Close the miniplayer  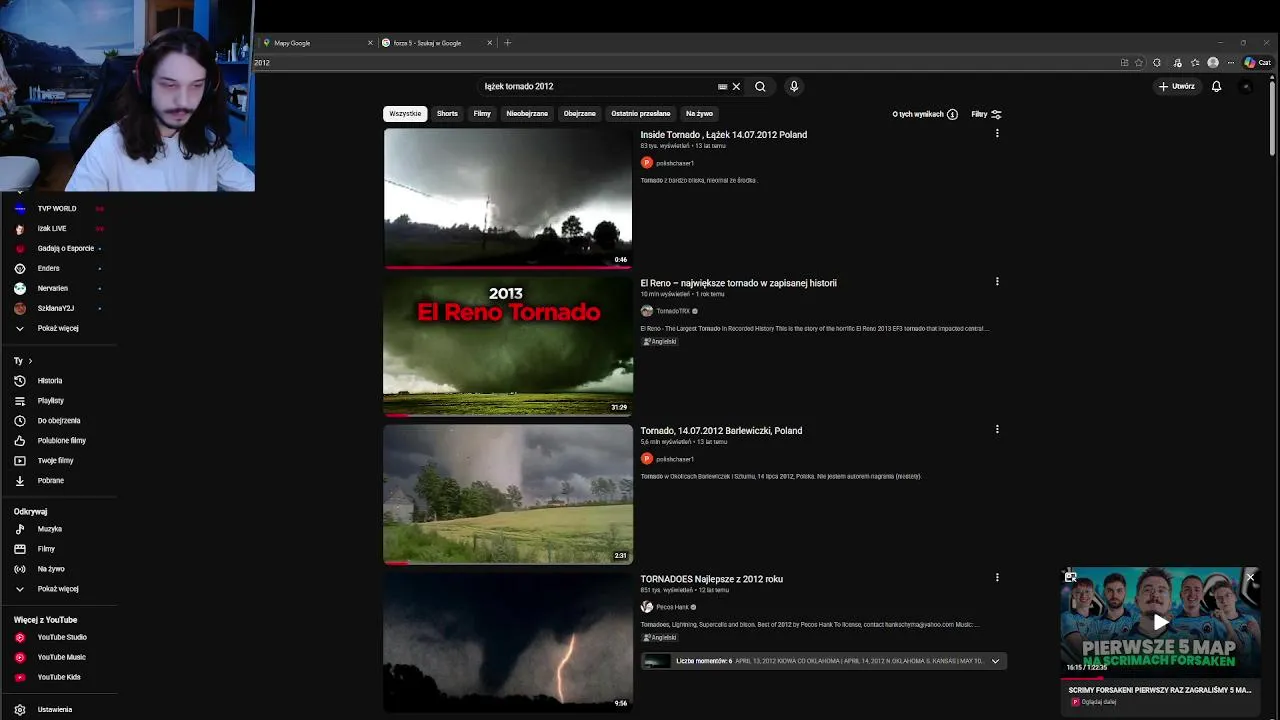click(1250, 577)
